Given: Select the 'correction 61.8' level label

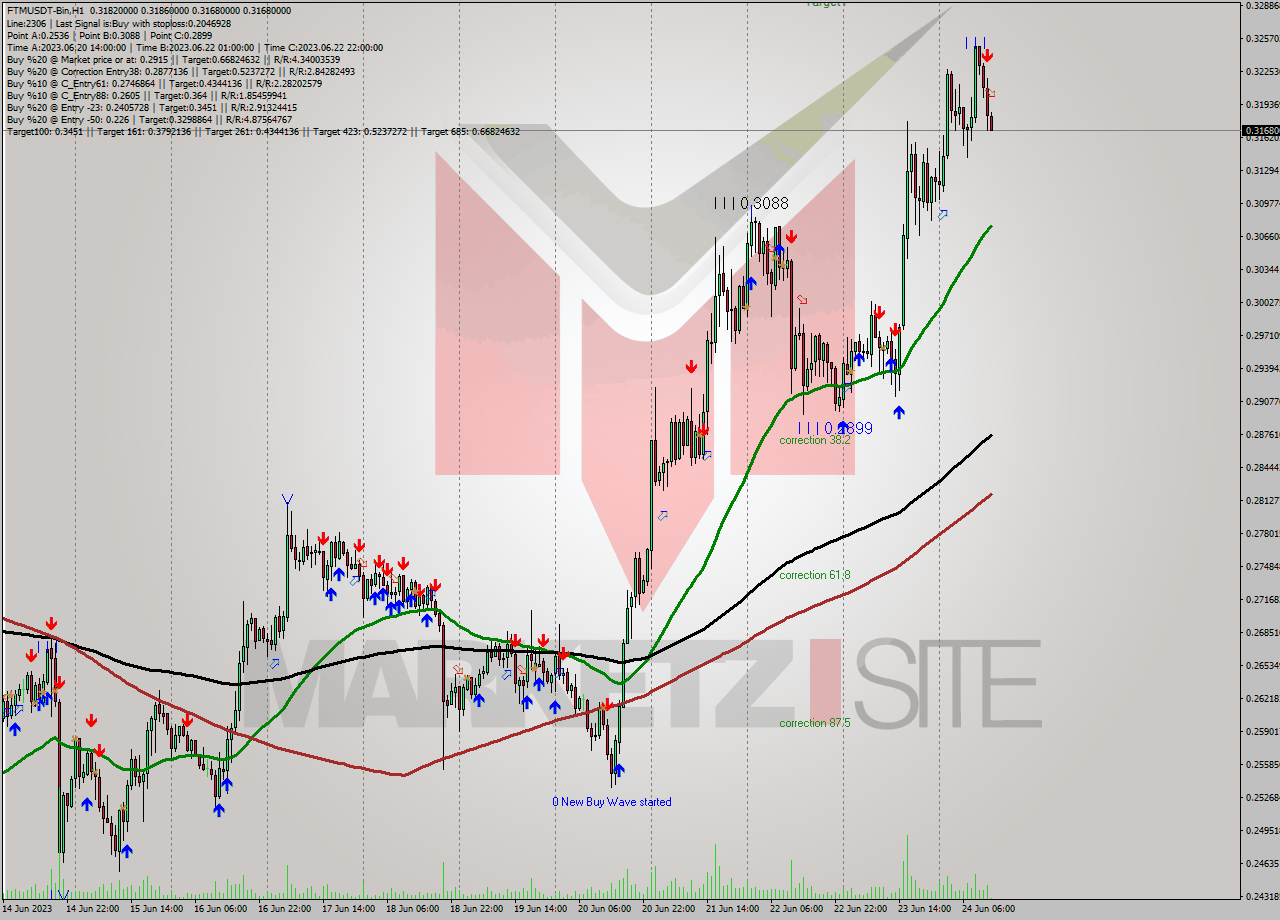Looking at the screenshot, I should tap(815, 575).
